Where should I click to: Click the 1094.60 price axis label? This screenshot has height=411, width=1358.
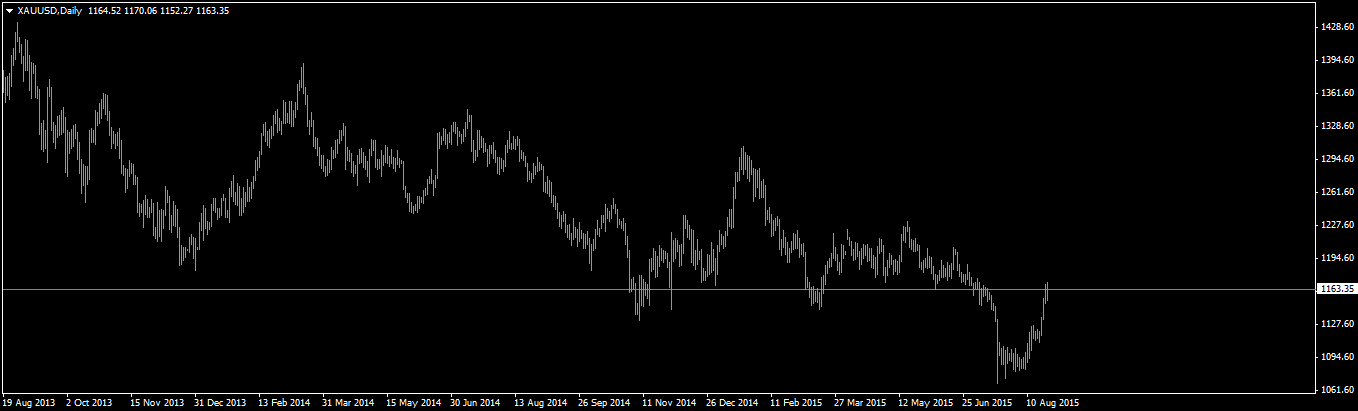click(x=1337, y=357)
